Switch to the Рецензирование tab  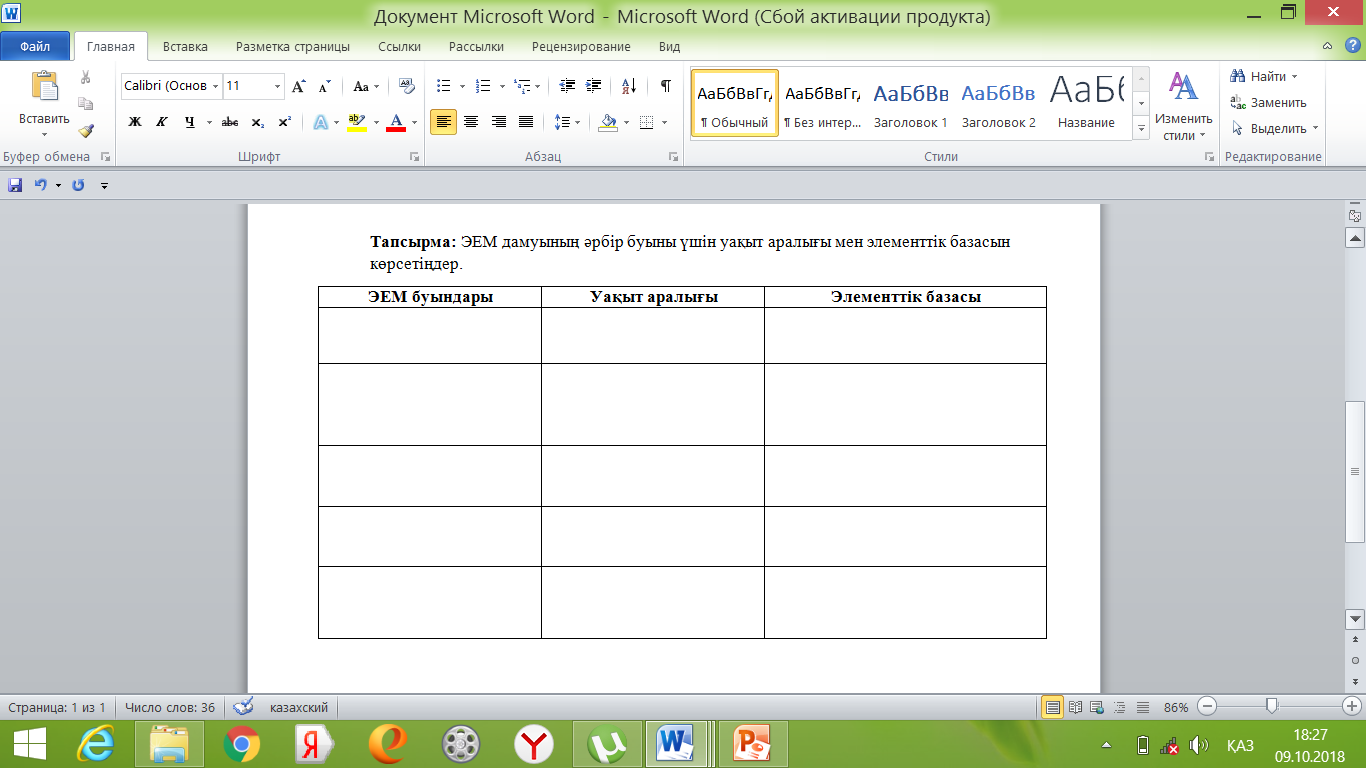coord(581,46)
